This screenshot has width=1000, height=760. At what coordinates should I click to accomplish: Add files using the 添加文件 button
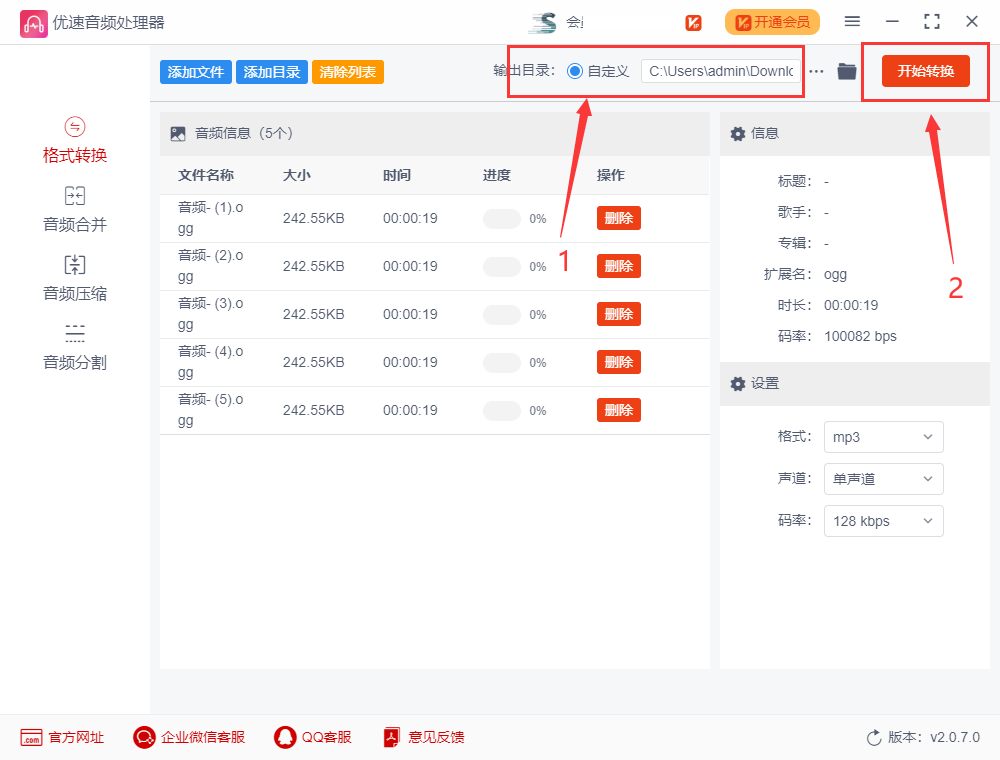point(195,72)
